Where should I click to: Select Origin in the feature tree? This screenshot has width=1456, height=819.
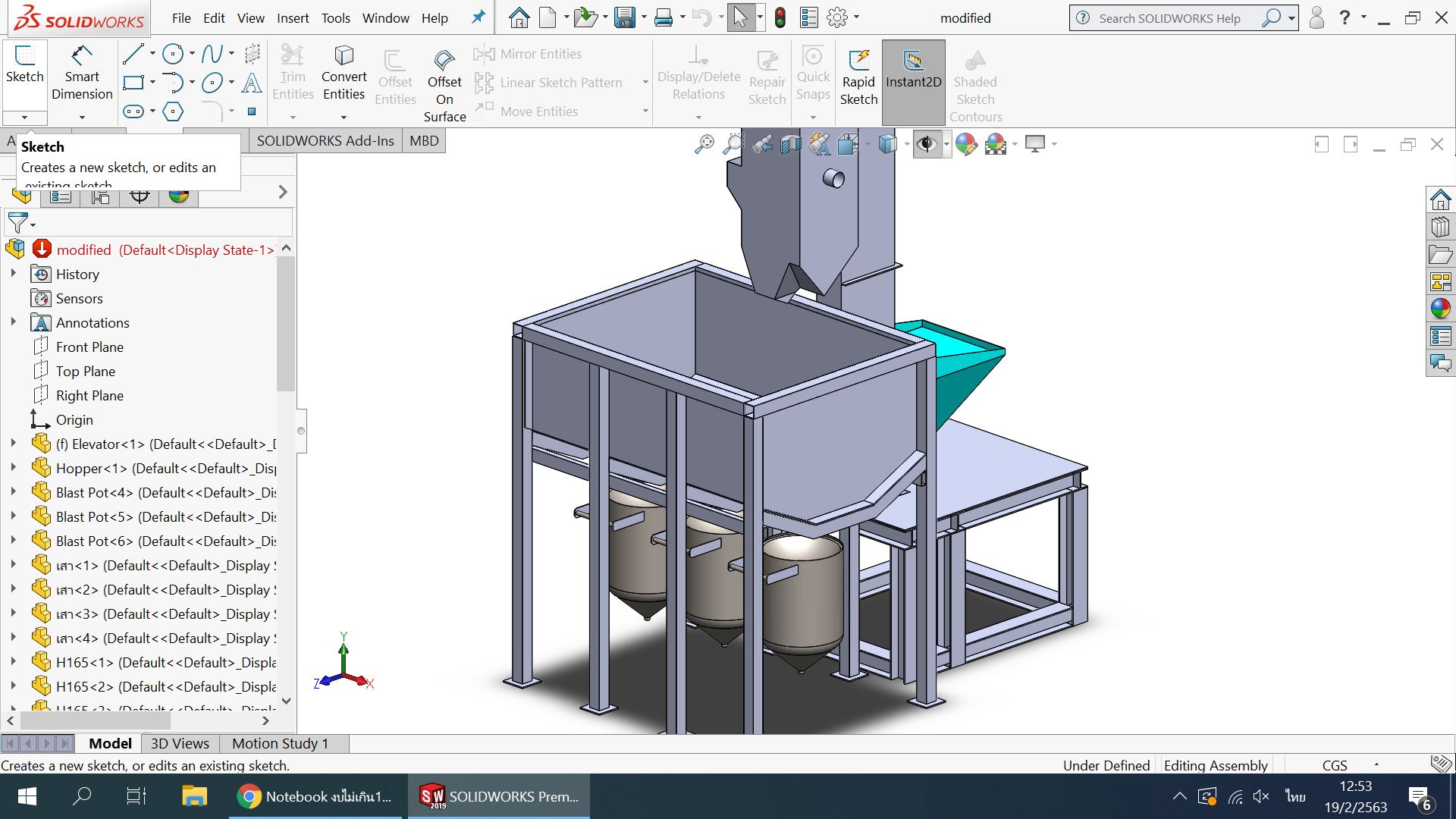[74, 419]
